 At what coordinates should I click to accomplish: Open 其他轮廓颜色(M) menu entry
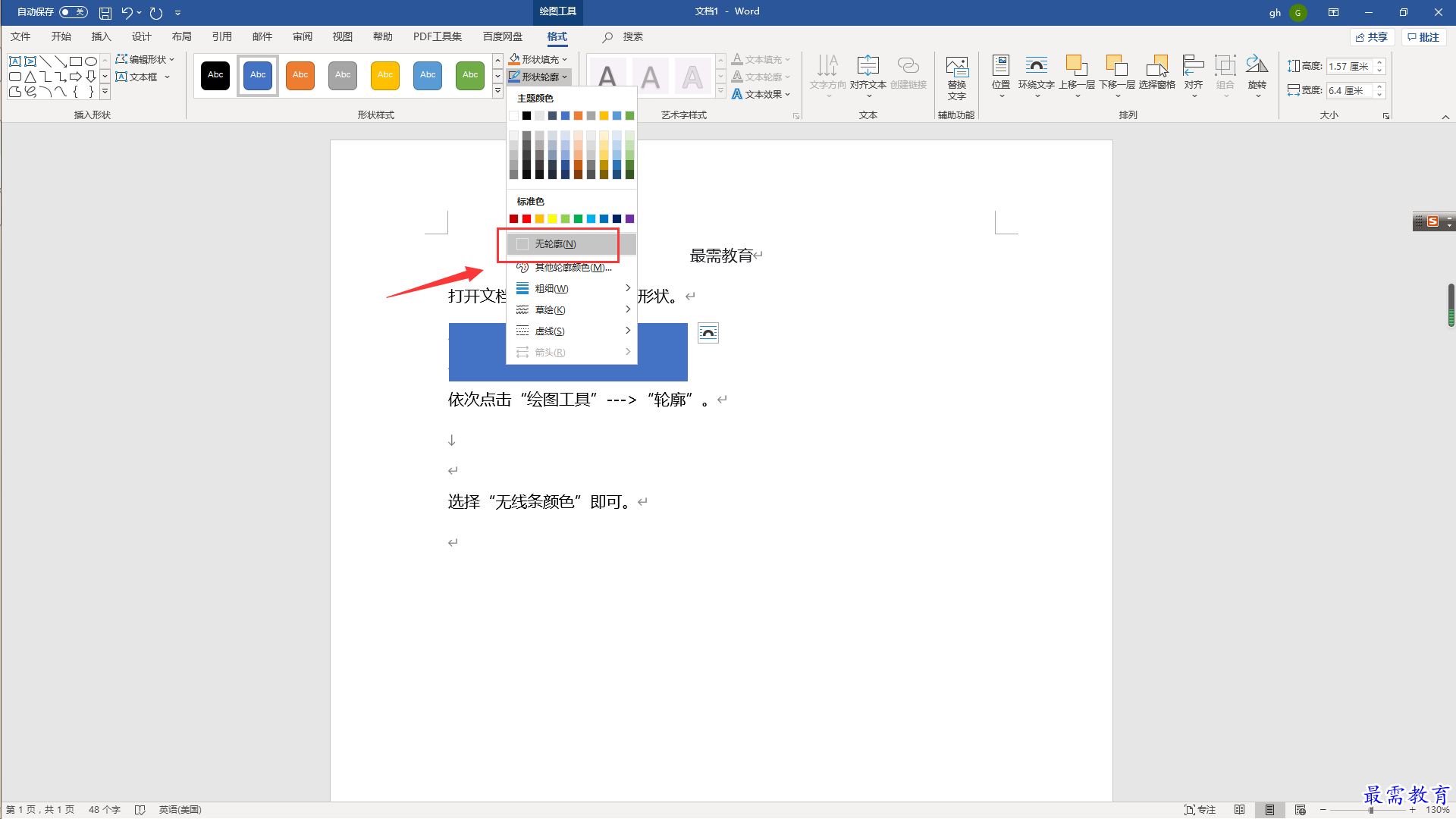click(572, 267)
